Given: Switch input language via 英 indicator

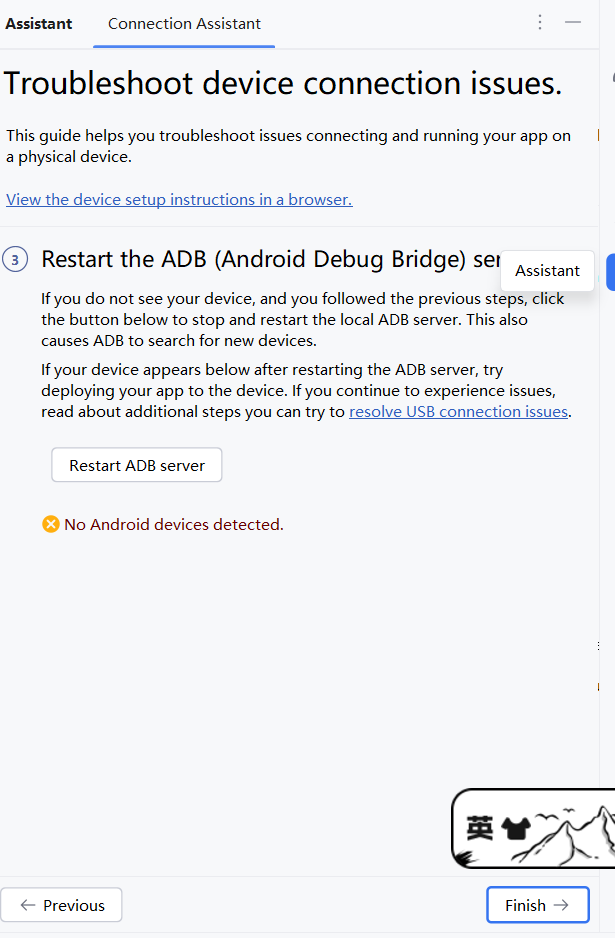Looking at the screenshot, I should pos(480,829).
